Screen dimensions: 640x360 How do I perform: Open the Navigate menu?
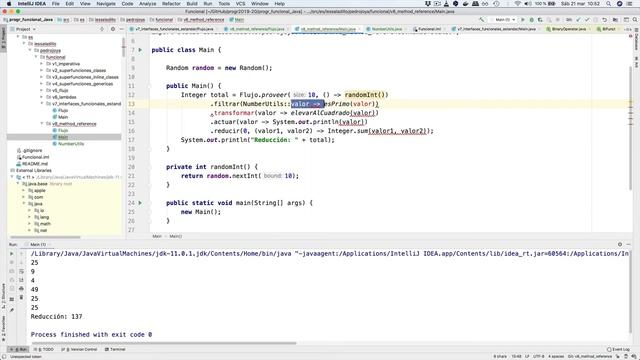(106, 4)
